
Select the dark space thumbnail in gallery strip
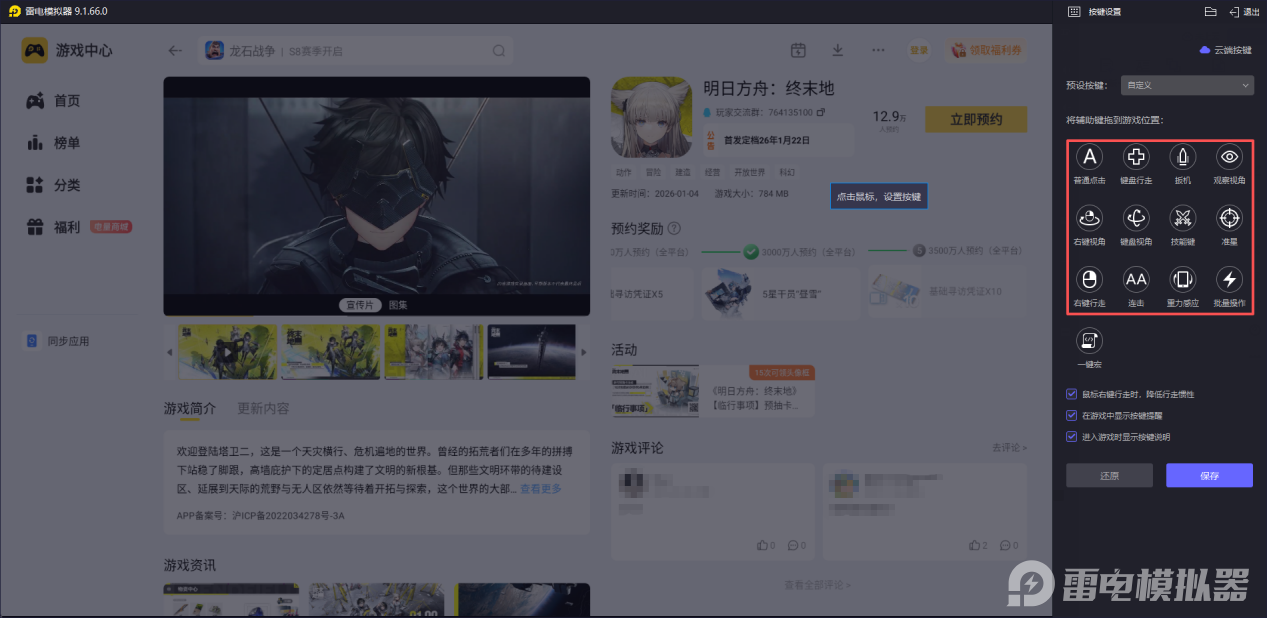pyautogui.click(x=531, y=352)
